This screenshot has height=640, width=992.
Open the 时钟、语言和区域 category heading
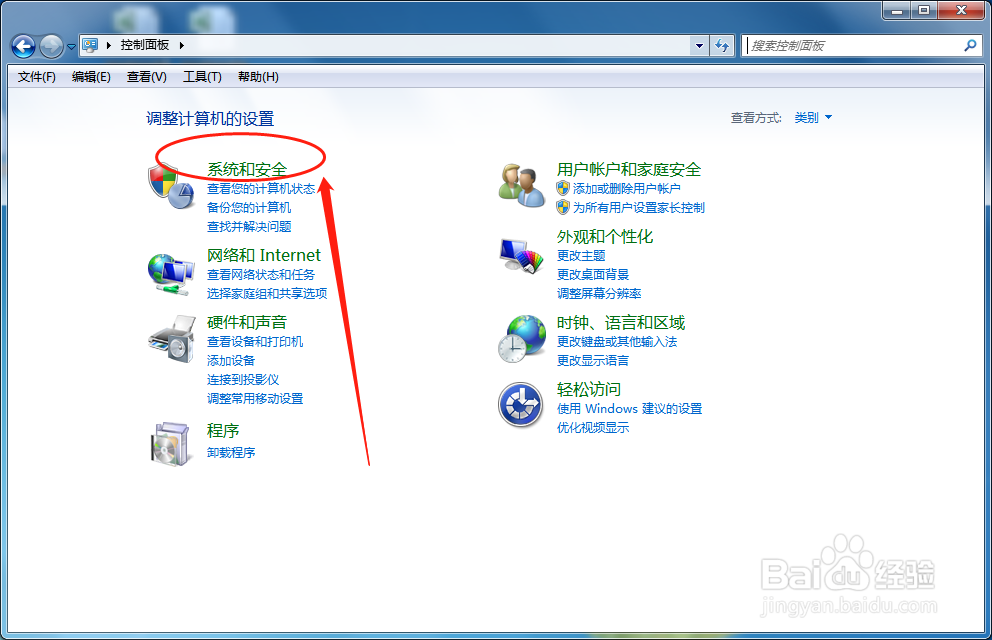click(x=621, y=323)
